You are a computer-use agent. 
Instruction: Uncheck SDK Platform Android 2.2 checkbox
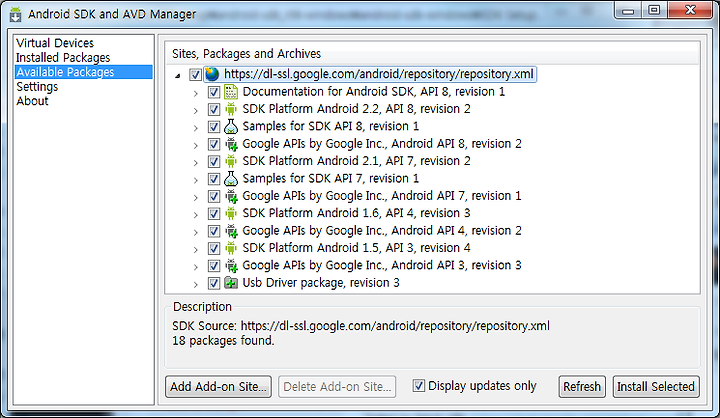coord(214,109)
